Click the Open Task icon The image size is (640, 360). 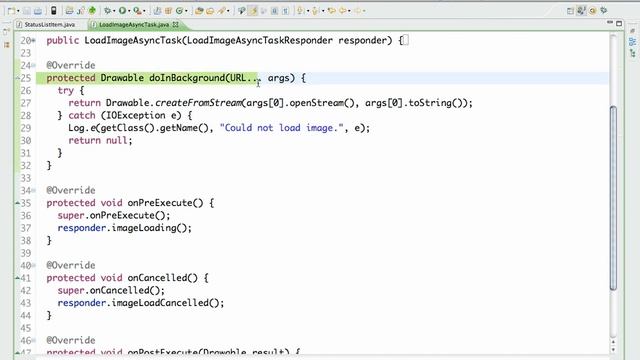tap(210, 11)
